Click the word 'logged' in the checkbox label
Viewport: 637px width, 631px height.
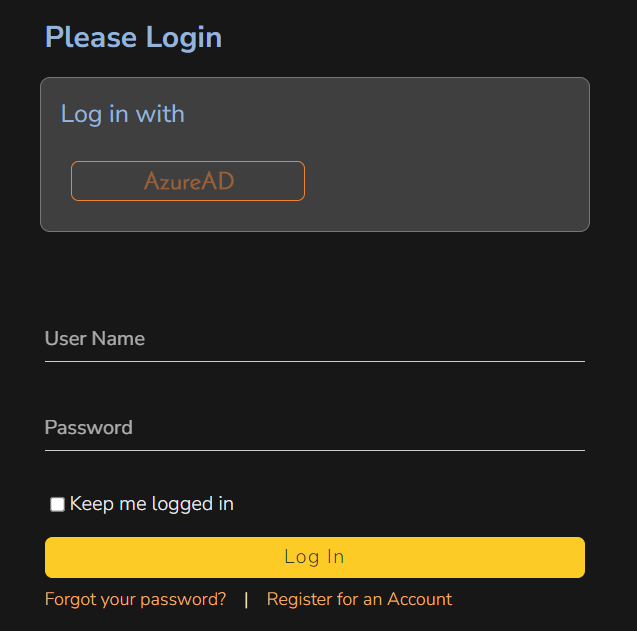[182, 504]
